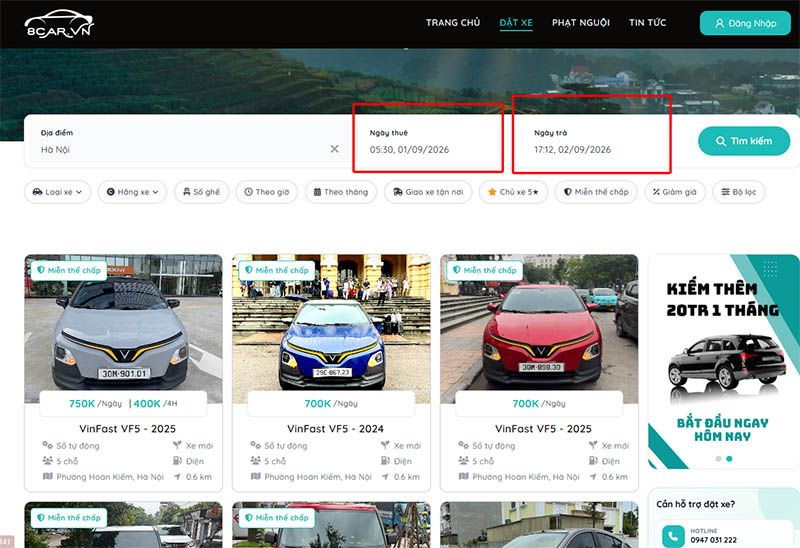
Task: Toggle the Giảm giá filter
Action: coord(674,192)
